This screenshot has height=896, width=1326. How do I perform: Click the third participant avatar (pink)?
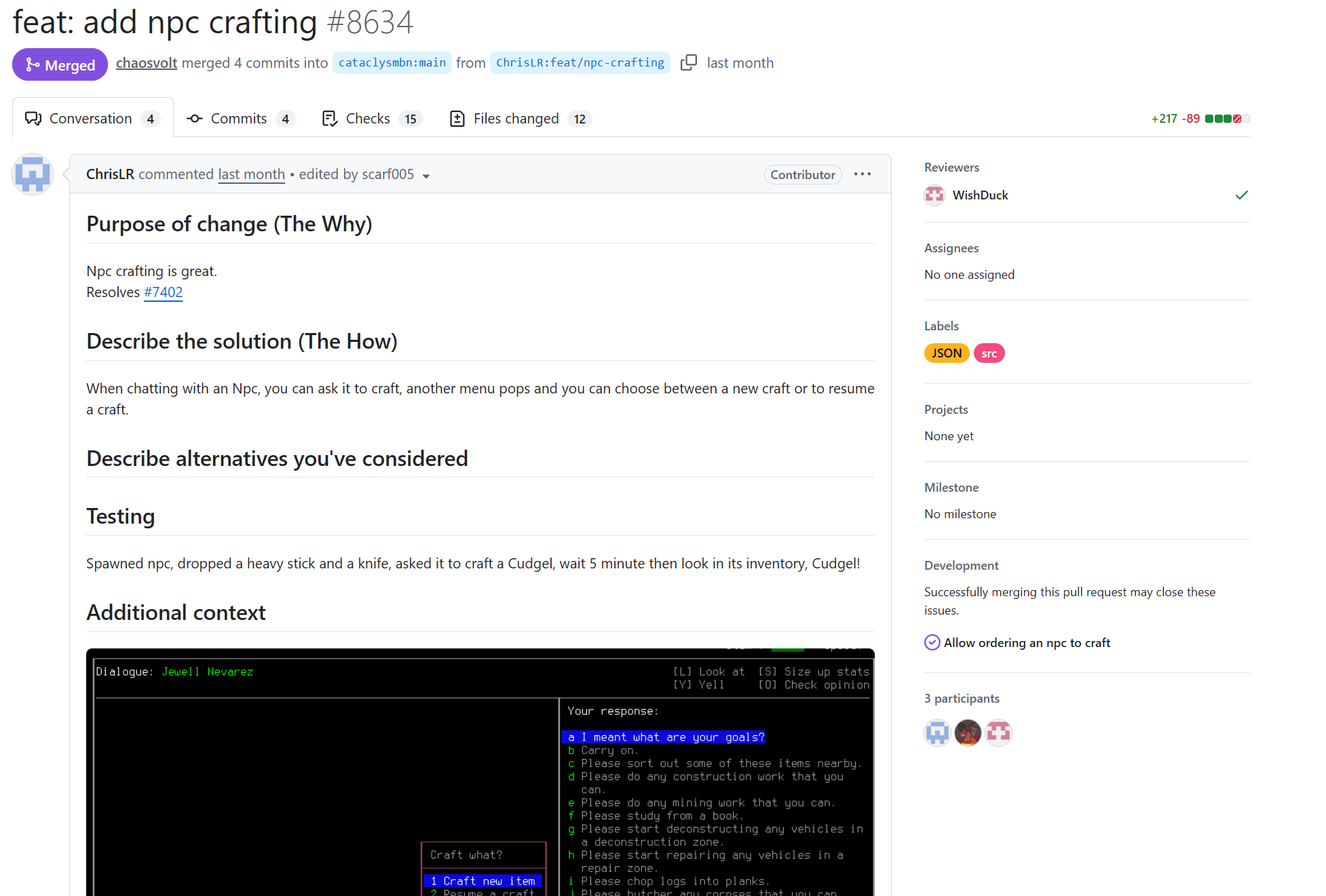pyautogui.click(x=998, y=733)
